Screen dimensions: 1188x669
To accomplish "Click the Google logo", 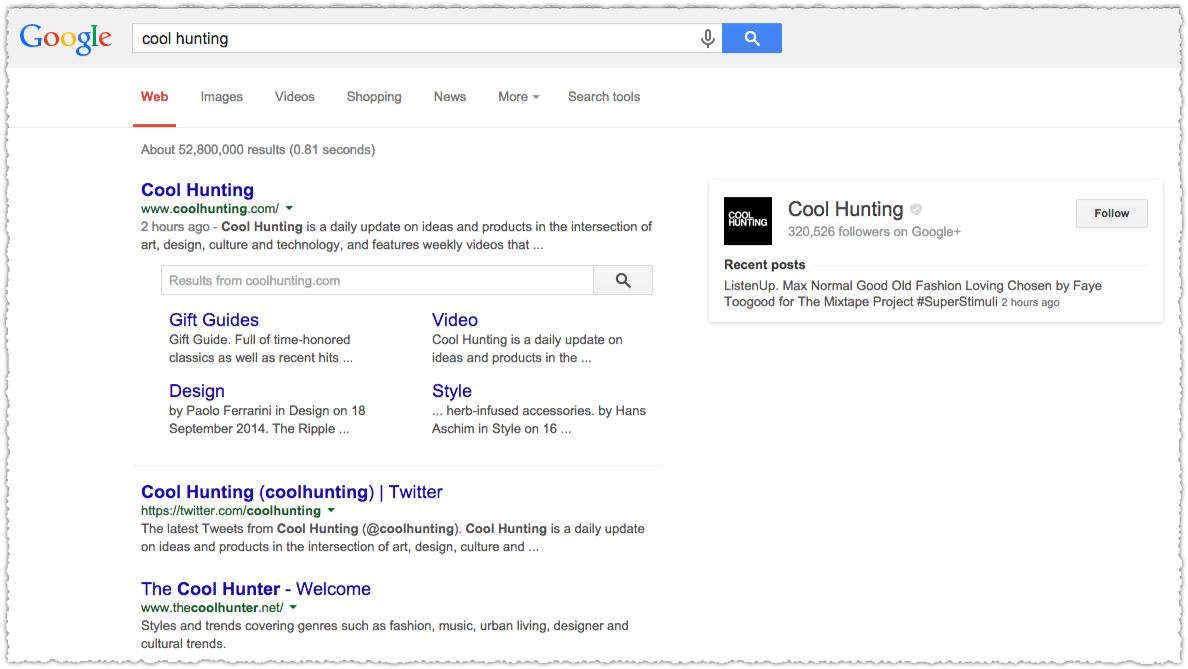I will pyautogui.click(x=66, y=38).
